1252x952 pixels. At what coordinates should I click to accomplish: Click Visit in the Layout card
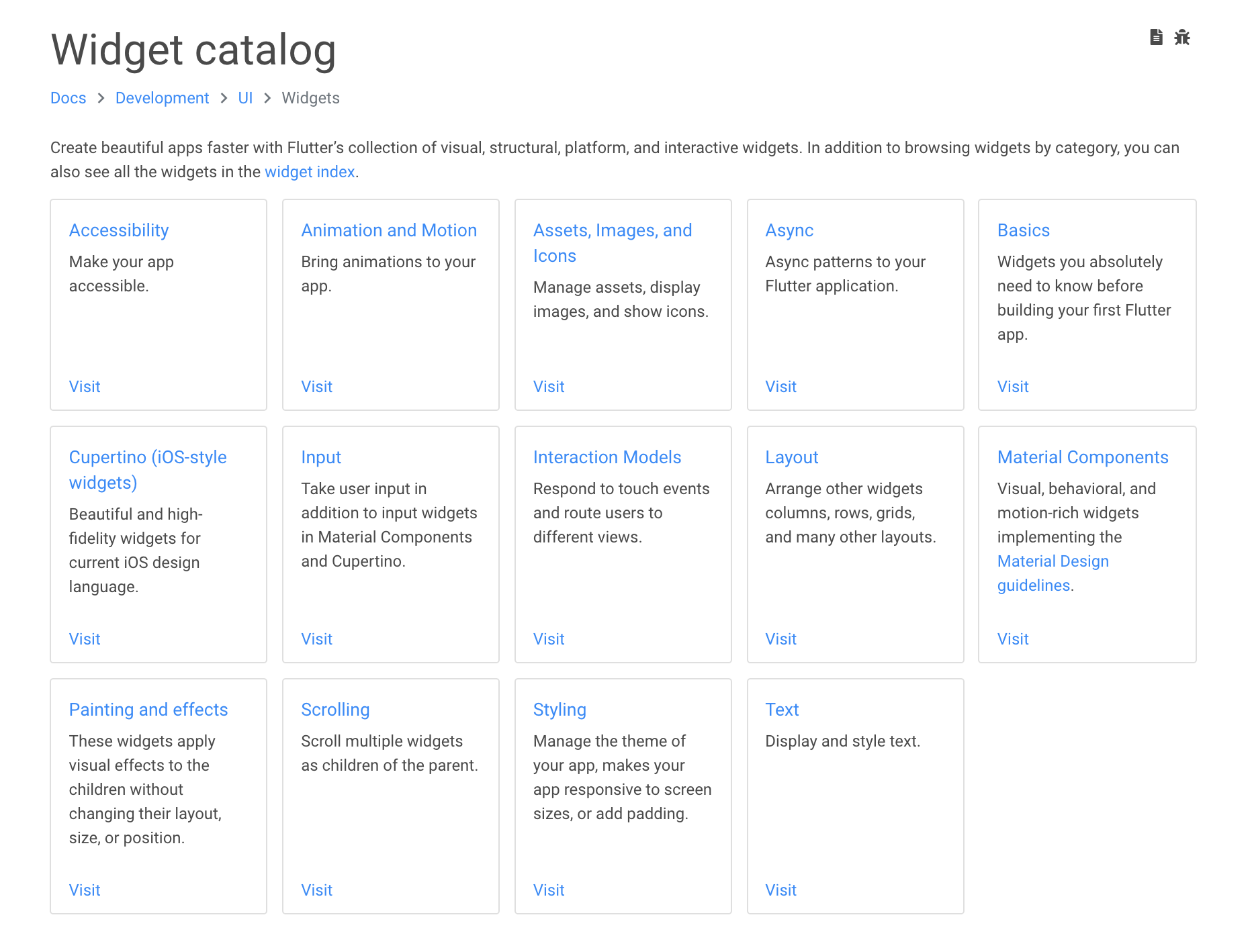(x=780, y=639)
